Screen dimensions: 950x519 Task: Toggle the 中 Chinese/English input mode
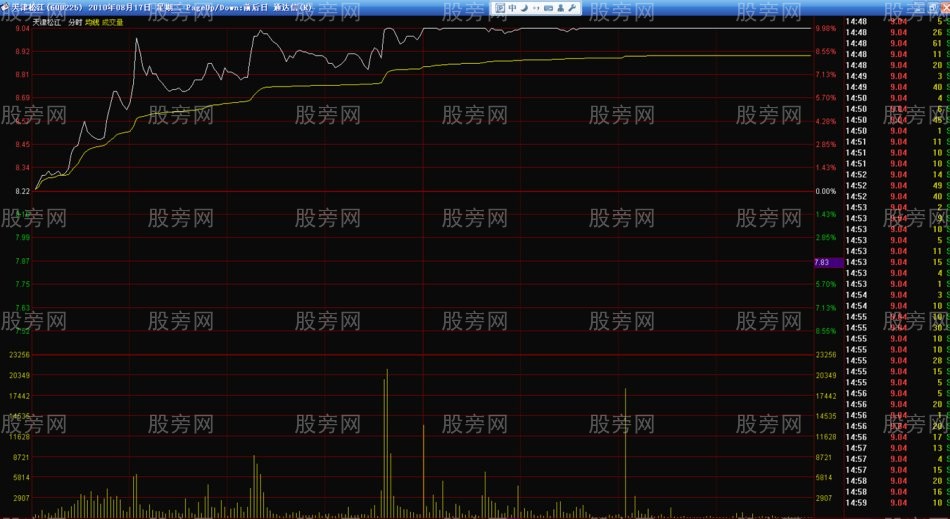point(513,8)
